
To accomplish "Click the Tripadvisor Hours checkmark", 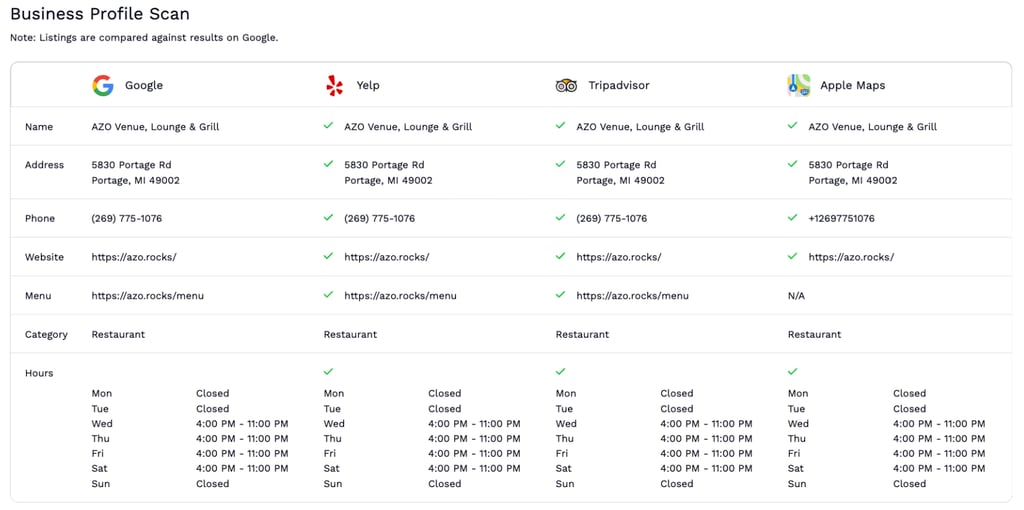I will [x=560, y=372].
